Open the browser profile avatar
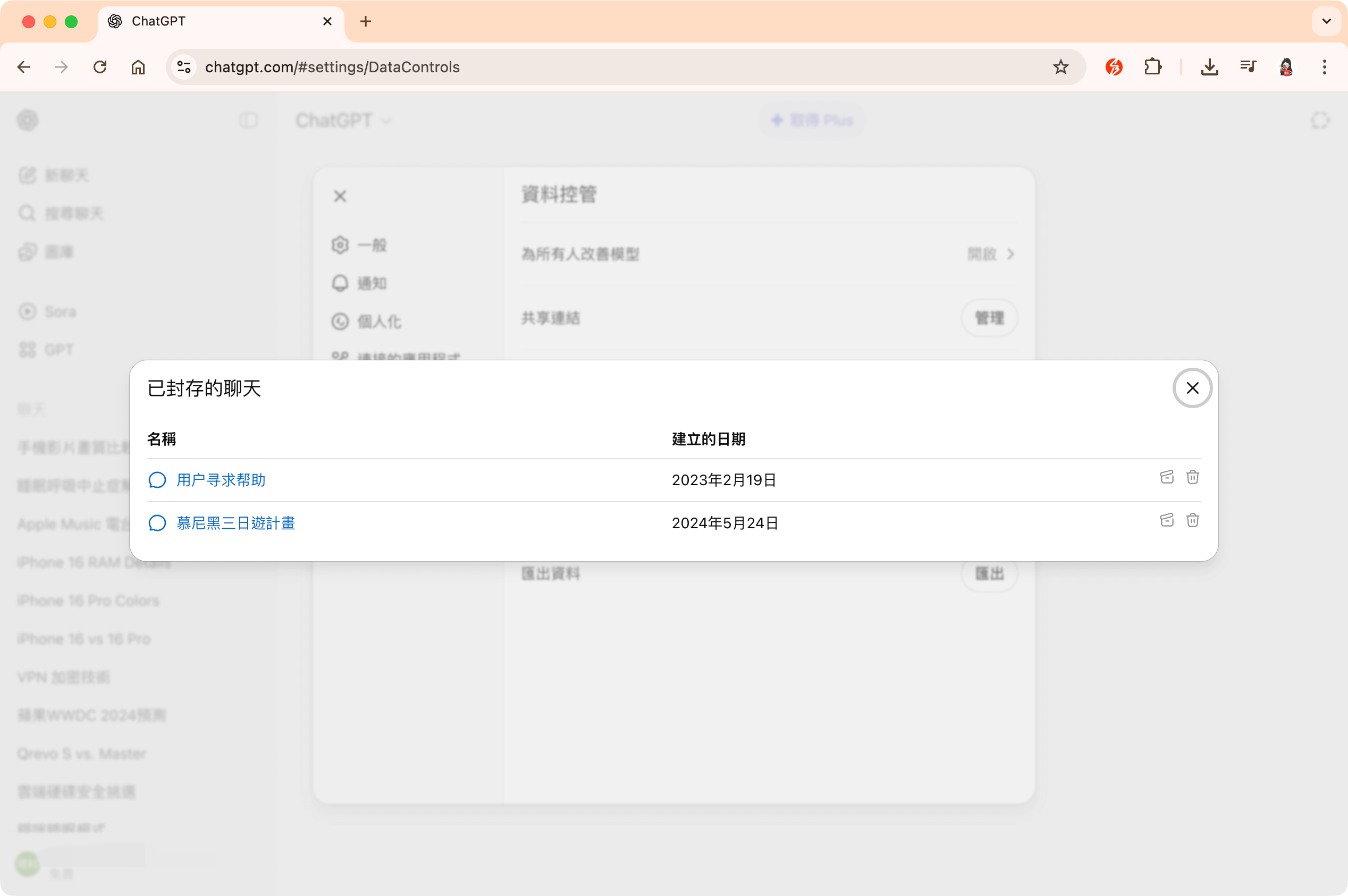 [1286, 67]
